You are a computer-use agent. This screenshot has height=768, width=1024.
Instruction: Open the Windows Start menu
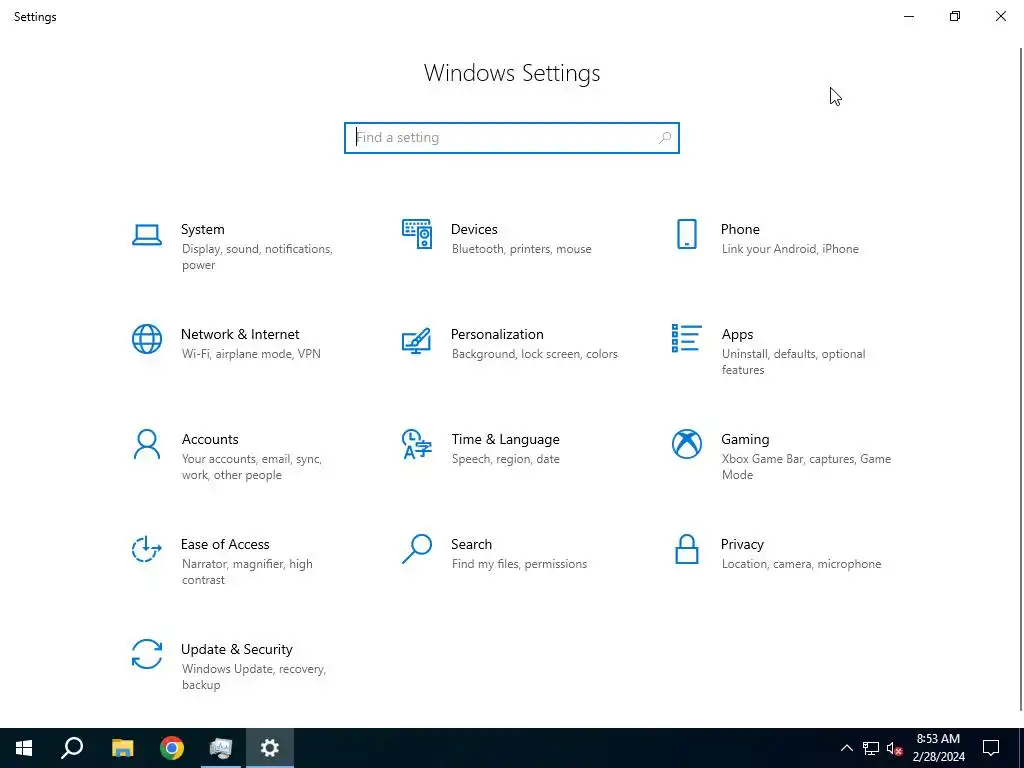(24, 748)
